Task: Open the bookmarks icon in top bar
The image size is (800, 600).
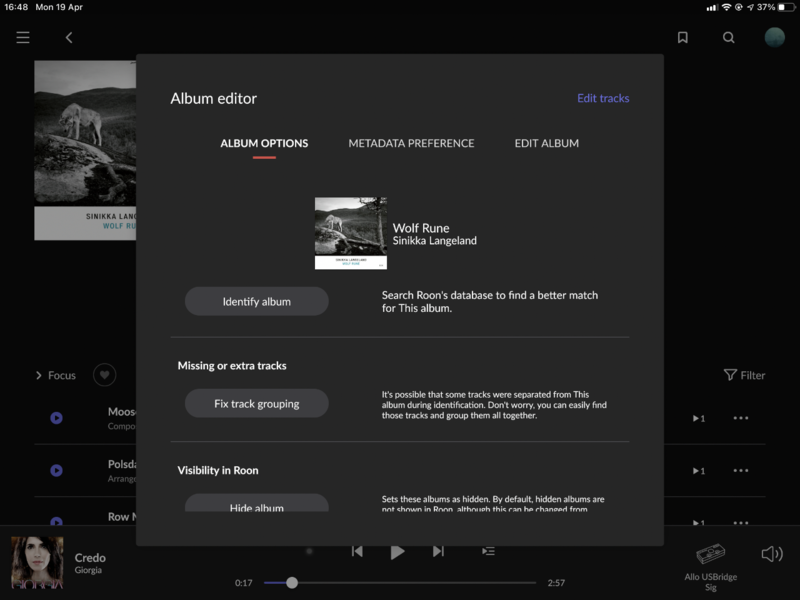Action: [x=683, y=38]
